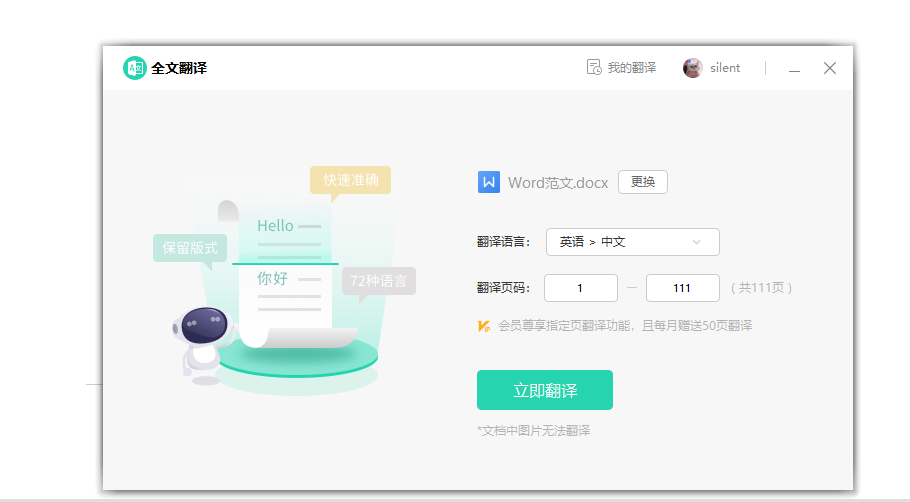Click the Word范文.docx file name
The image size is (910, 502).
click(558, 183)
